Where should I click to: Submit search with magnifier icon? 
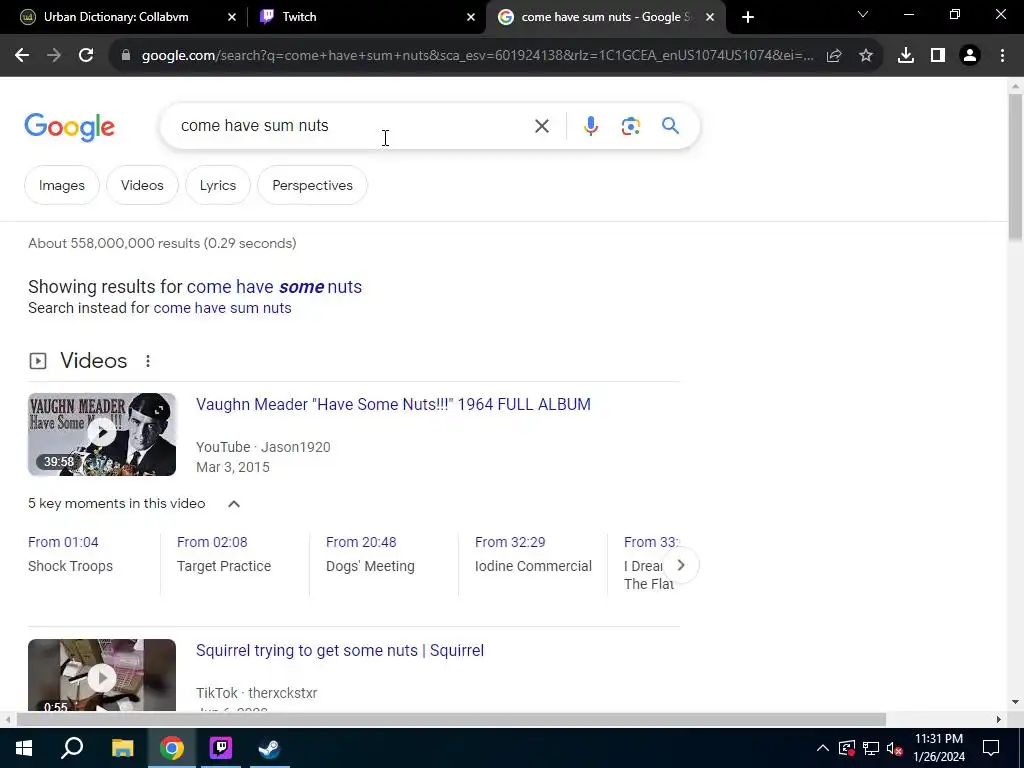click(671, 125)
